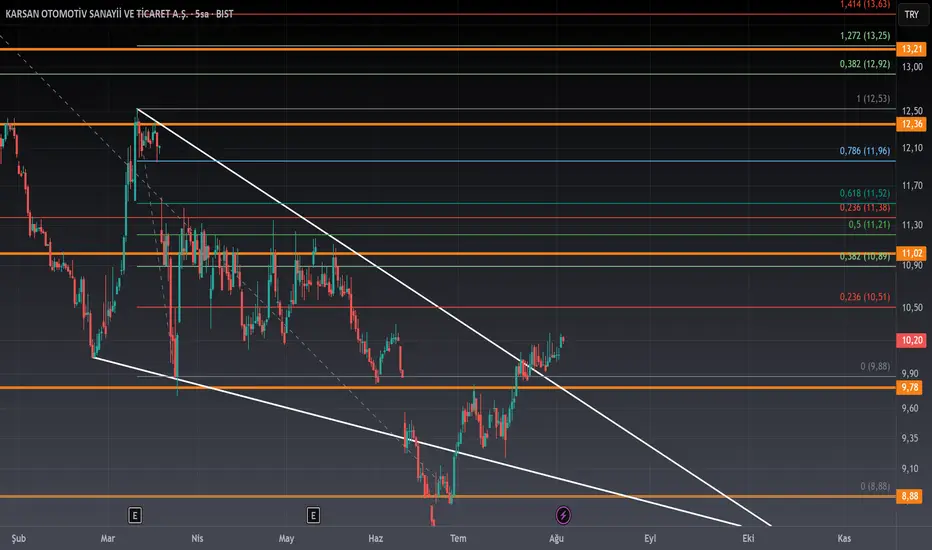Viewport: 932px width, 550px height.
Task: Click the 11,70 price scale value
Action: [x=912, y=186]
